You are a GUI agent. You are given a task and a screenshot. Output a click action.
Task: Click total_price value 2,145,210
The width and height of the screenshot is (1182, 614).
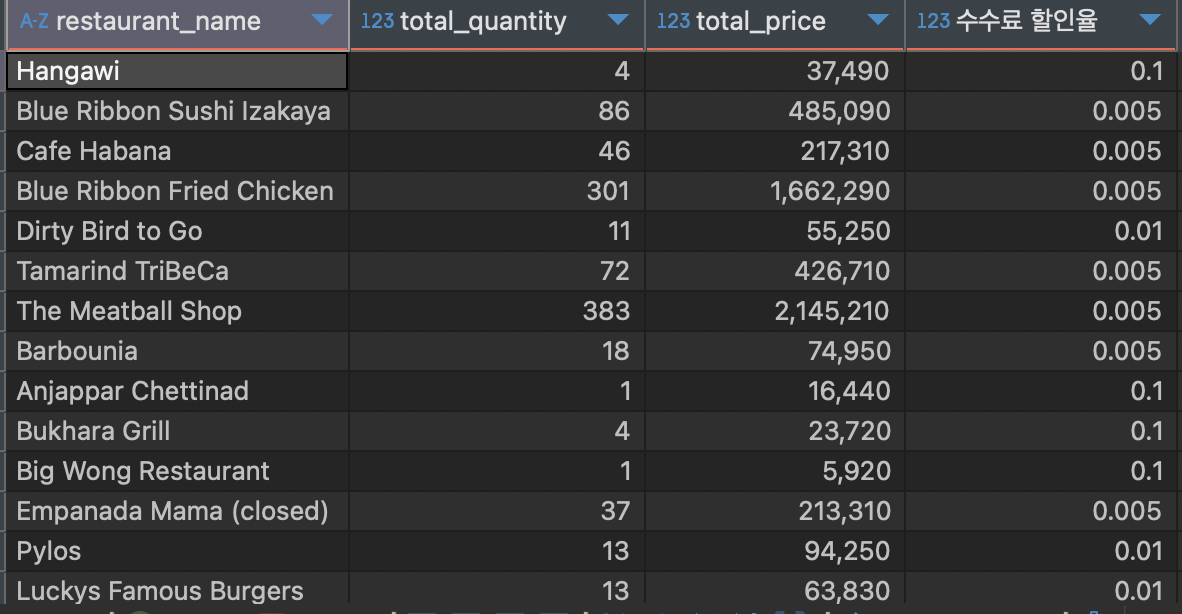[x=832, y=311]
